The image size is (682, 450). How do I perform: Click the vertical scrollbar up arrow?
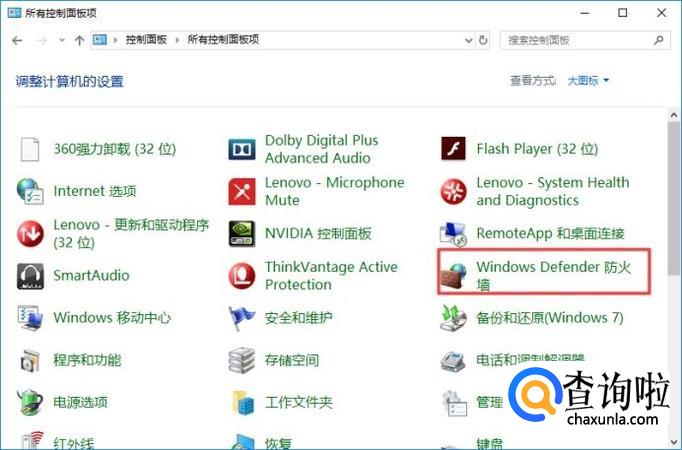(x=674, y=115)
